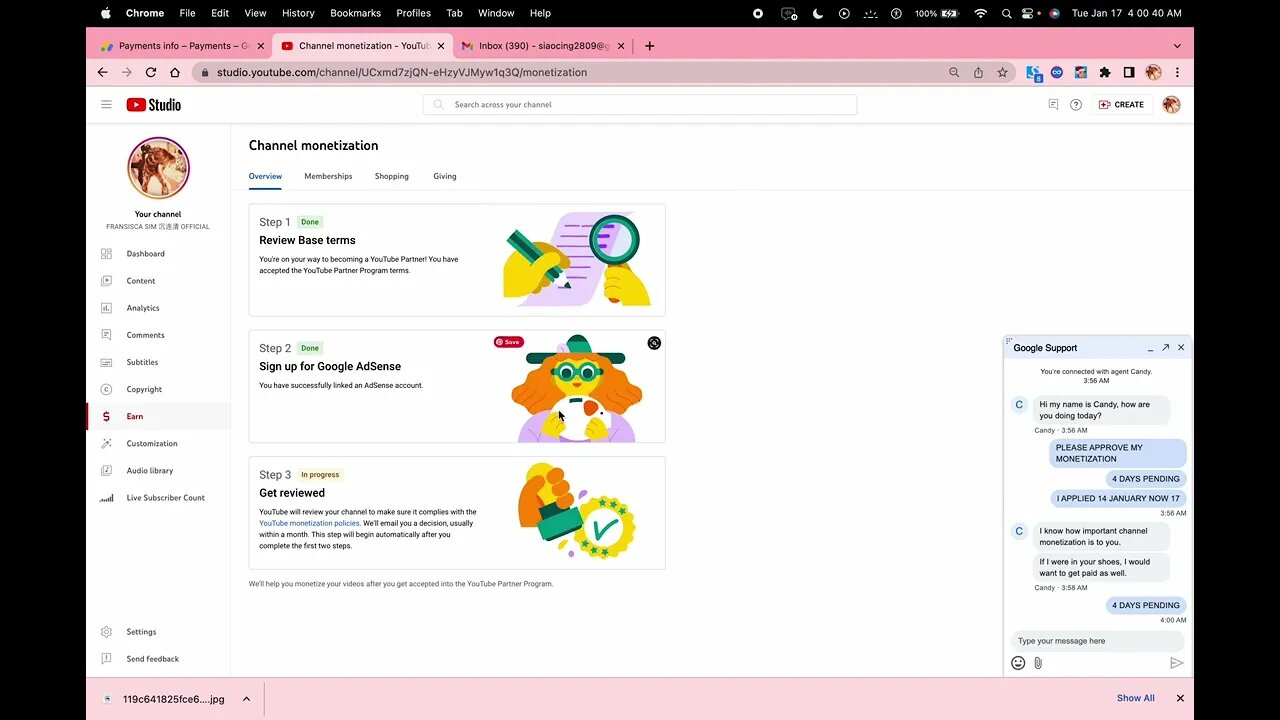
Task: Open a new browser tab with plus
Action: (x=650, y=46)
